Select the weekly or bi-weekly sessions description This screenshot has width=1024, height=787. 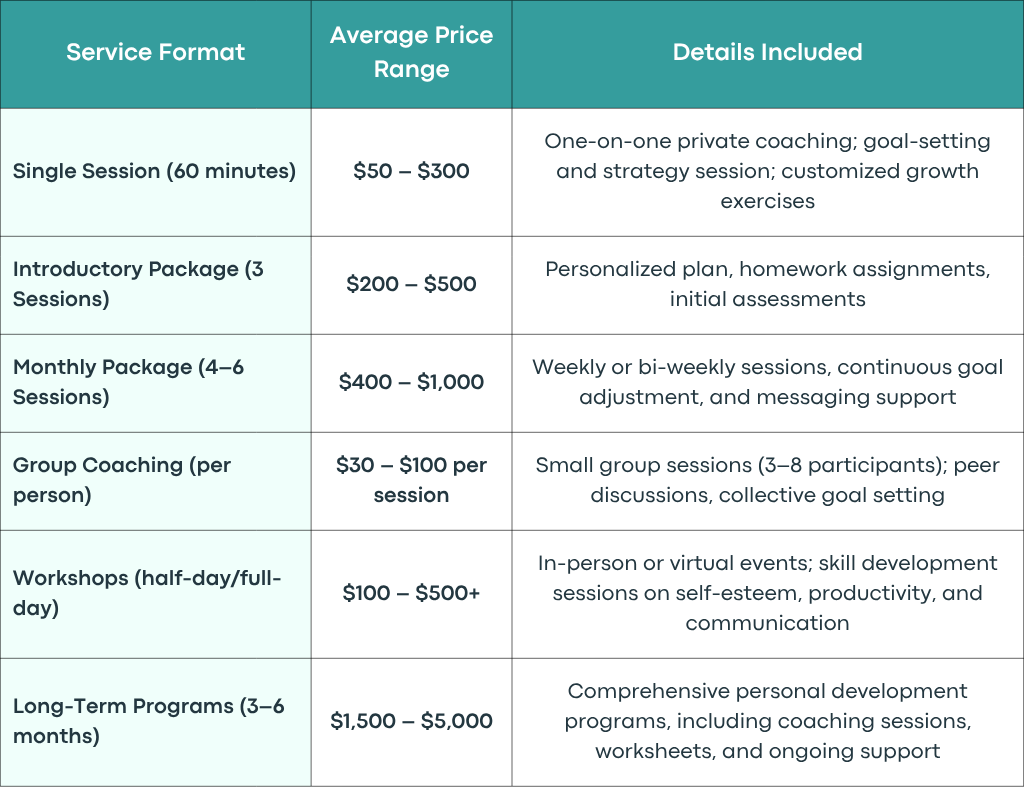coord(767,382)
